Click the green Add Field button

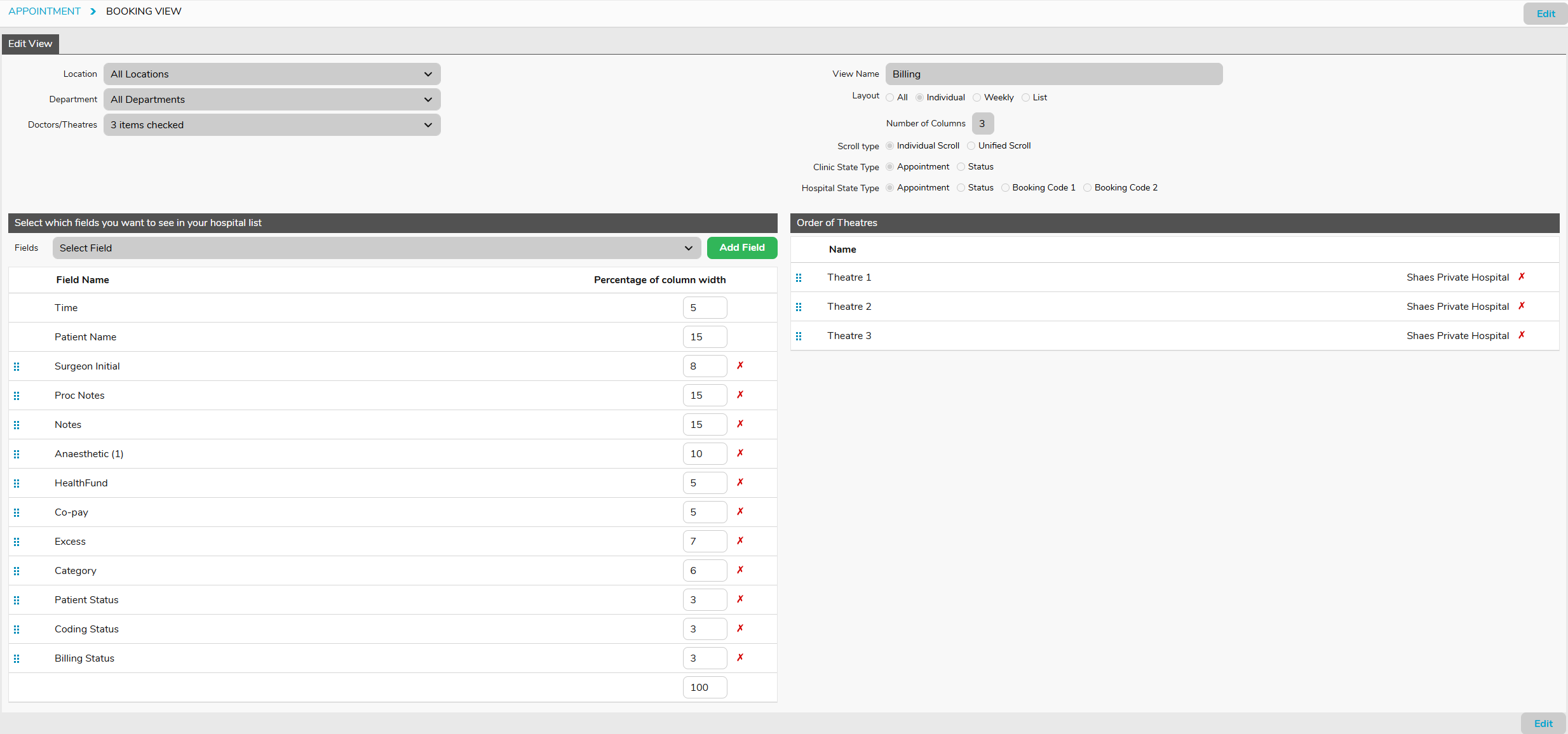click(x=741, y=248)
